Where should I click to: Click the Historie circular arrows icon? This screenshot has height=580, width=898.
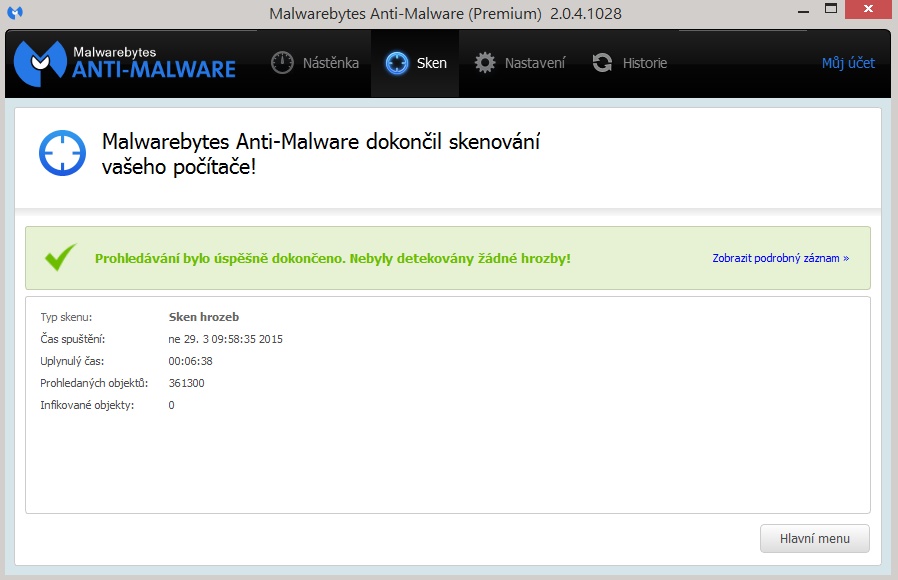(x=602, y=63)
